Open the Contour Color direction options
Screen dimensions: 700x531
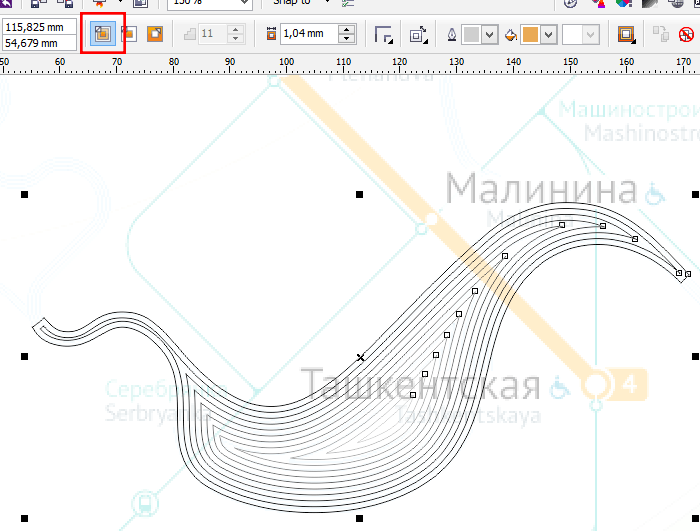coord(418,35)
